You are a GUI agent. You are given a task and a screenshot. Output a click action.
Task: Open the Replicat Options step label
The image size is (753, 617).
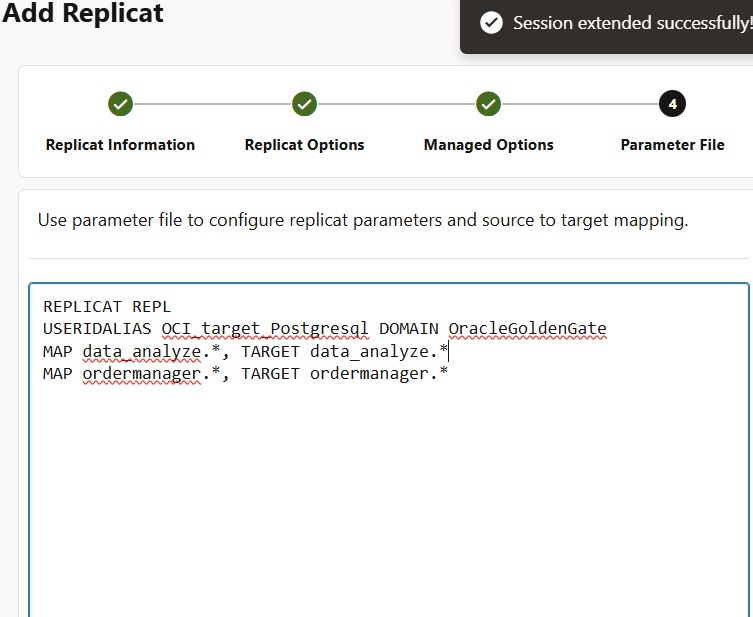[304, 145]
